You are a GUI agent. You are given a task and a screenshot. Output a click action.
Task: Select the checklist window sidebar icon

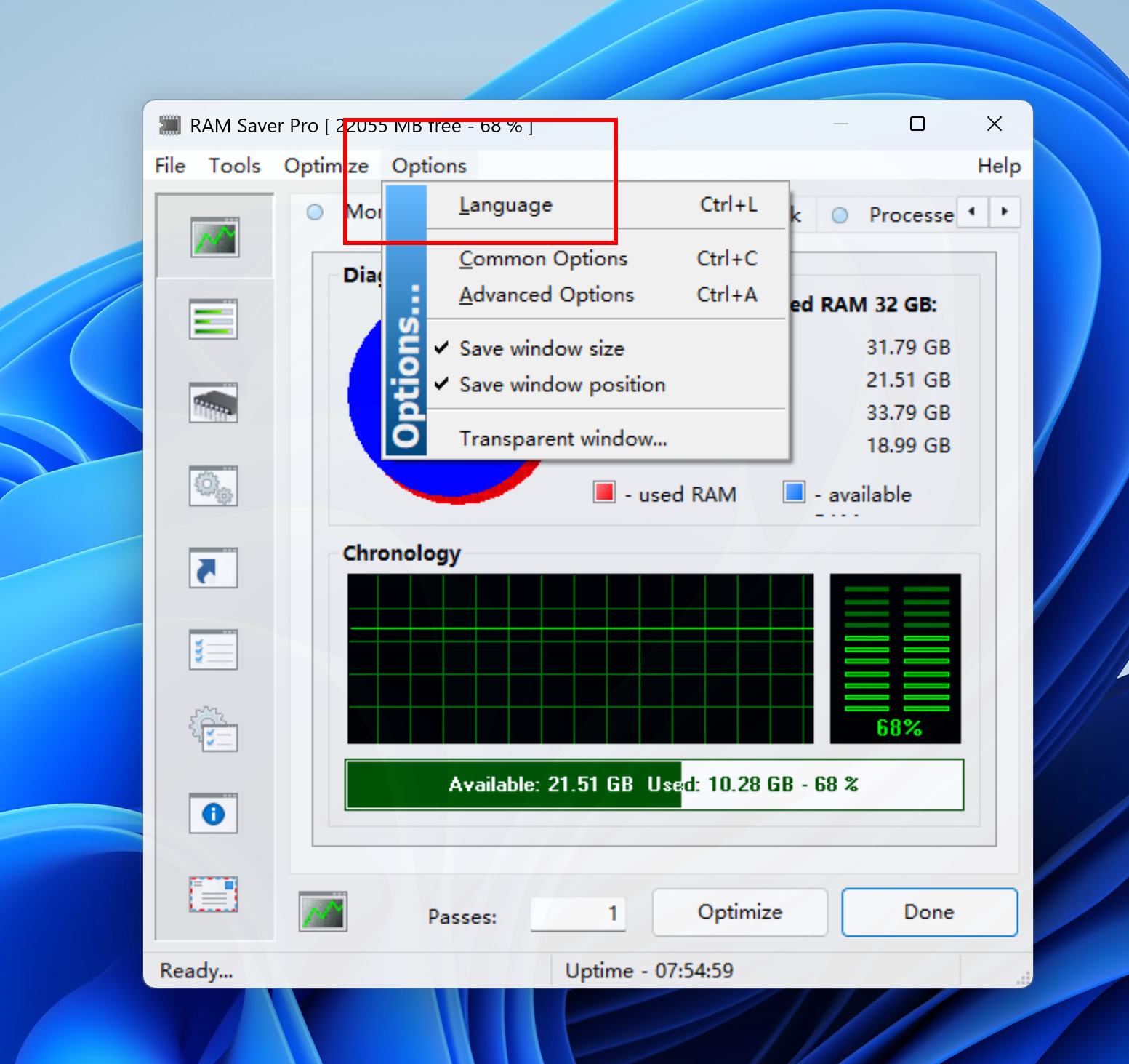(x=213, y=650)
